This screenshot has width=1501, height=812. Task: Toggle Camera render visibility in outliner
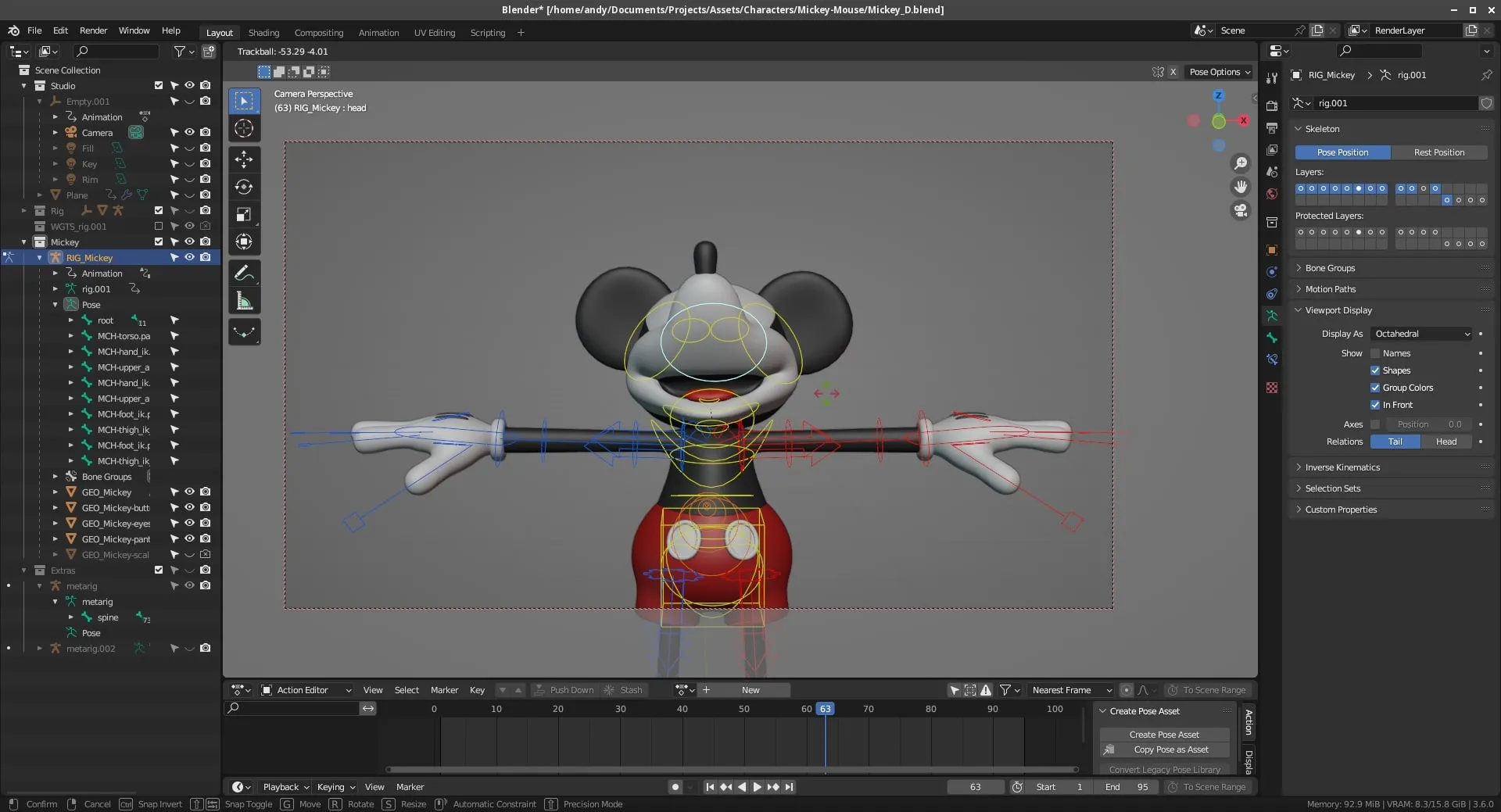pyautogui.click(x=205, y=132)
